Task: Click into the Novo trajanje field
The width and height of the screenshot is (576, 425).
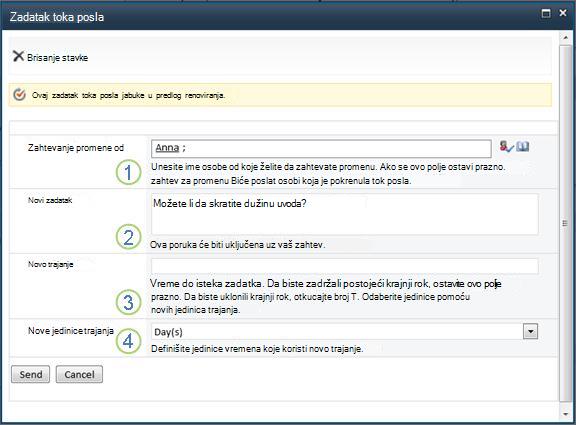Action: coord(345,266)
